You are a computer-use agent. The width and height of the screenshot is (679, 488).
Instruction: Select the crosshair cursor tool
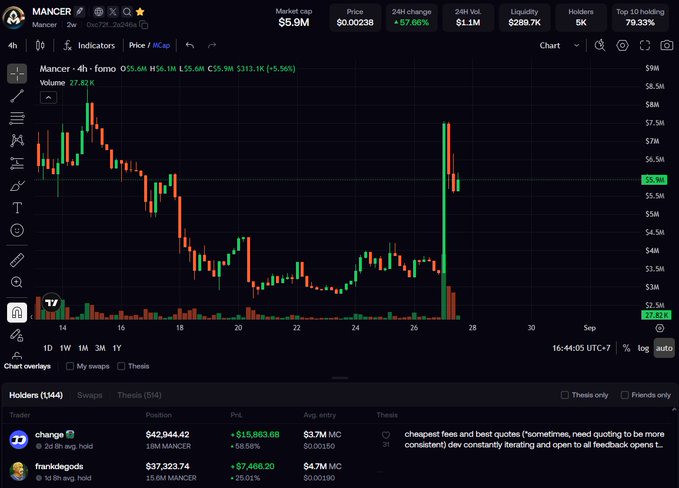tap(17, 74)
